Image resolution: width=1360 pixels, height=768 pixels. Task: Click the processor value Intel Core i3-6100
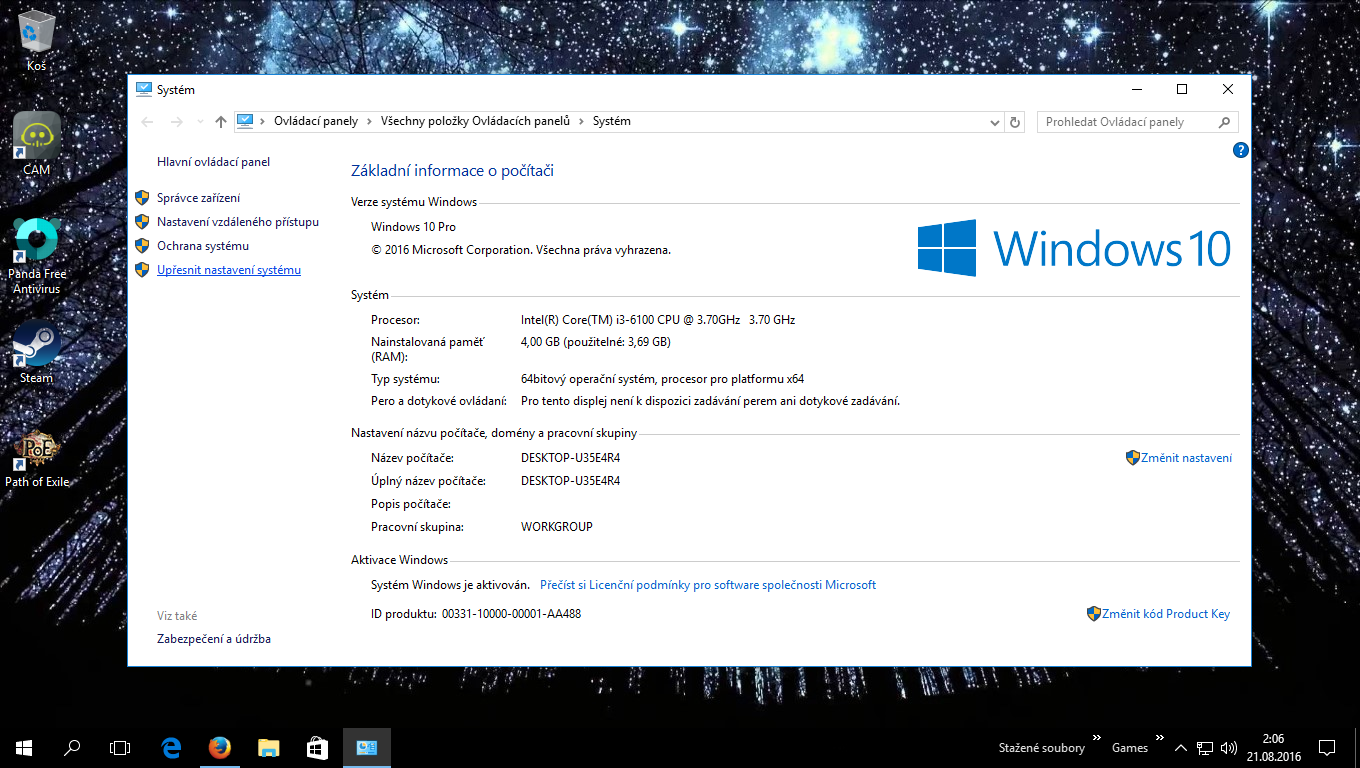658,320
